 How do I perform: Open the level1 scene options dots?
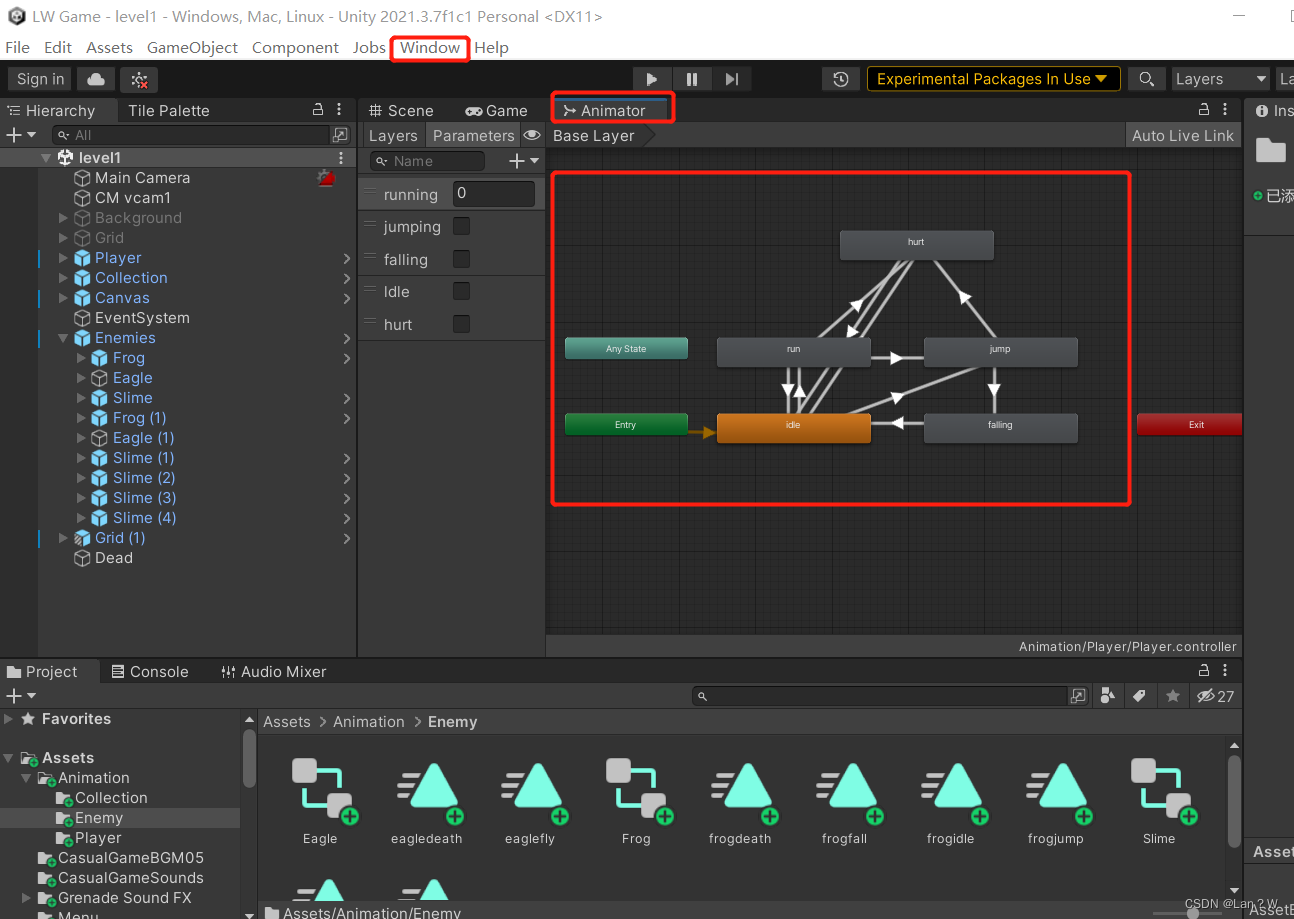343,157
